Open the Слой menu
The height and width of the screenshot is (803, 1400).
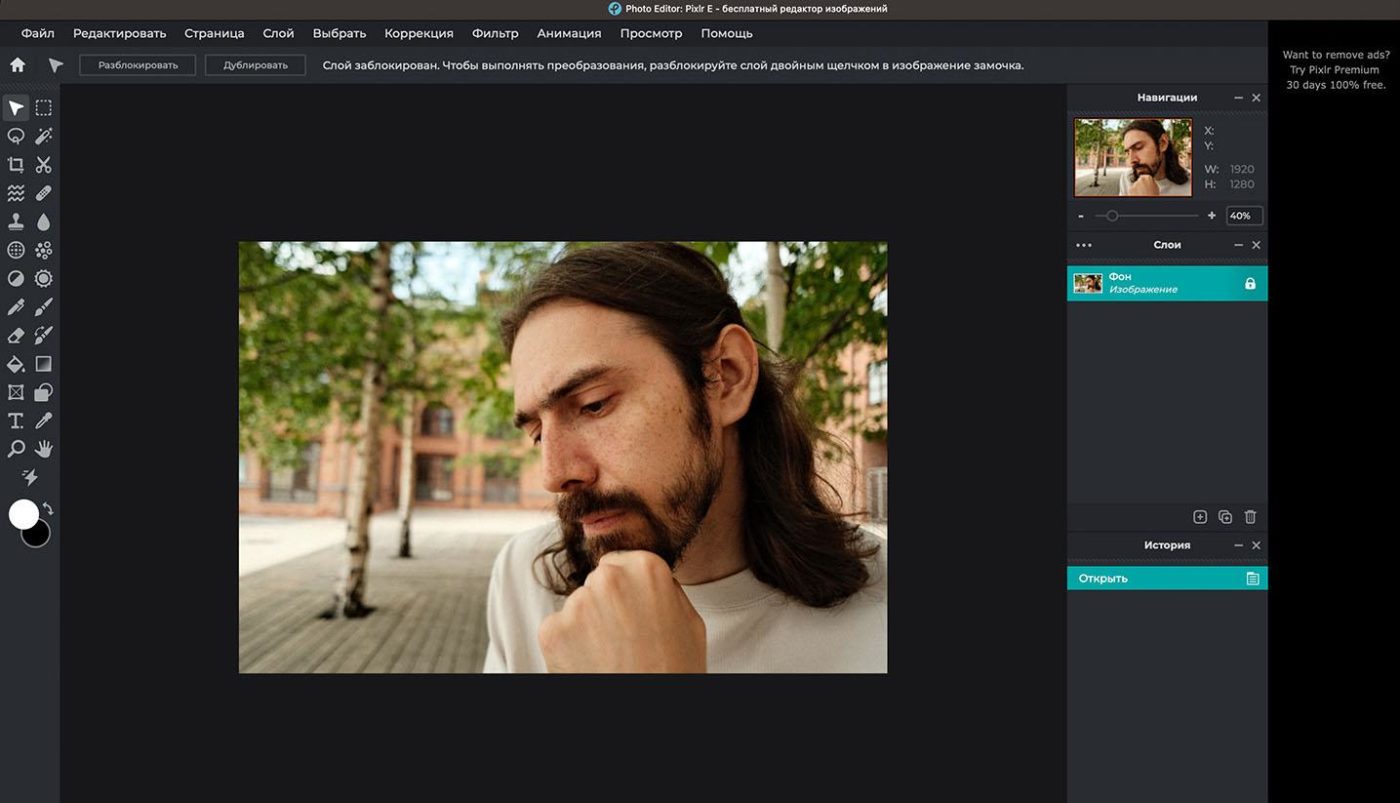(278, 33)
